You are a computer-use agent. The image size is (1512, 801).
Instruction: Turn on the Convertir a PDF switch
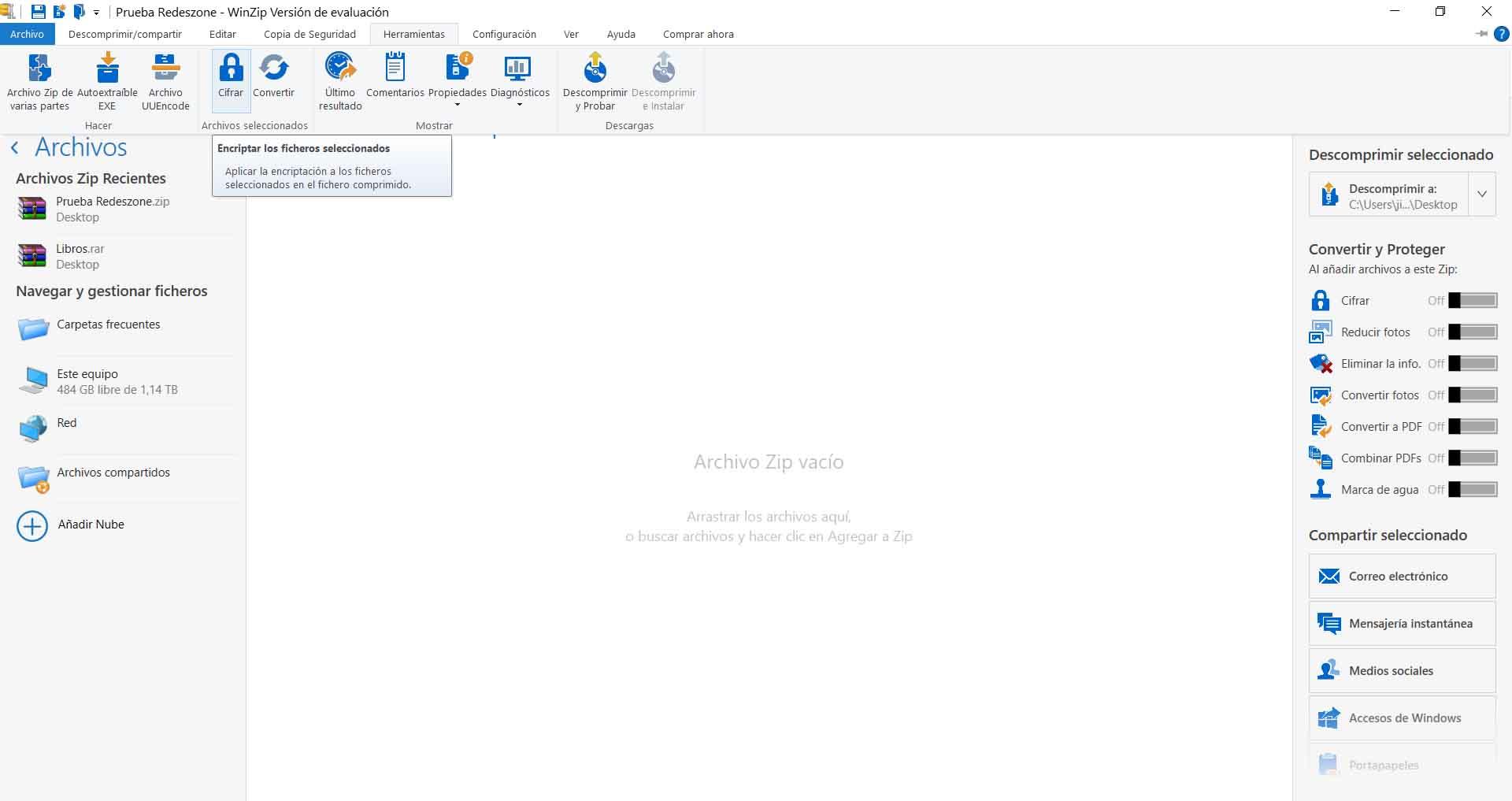(x=1473, y=426)
